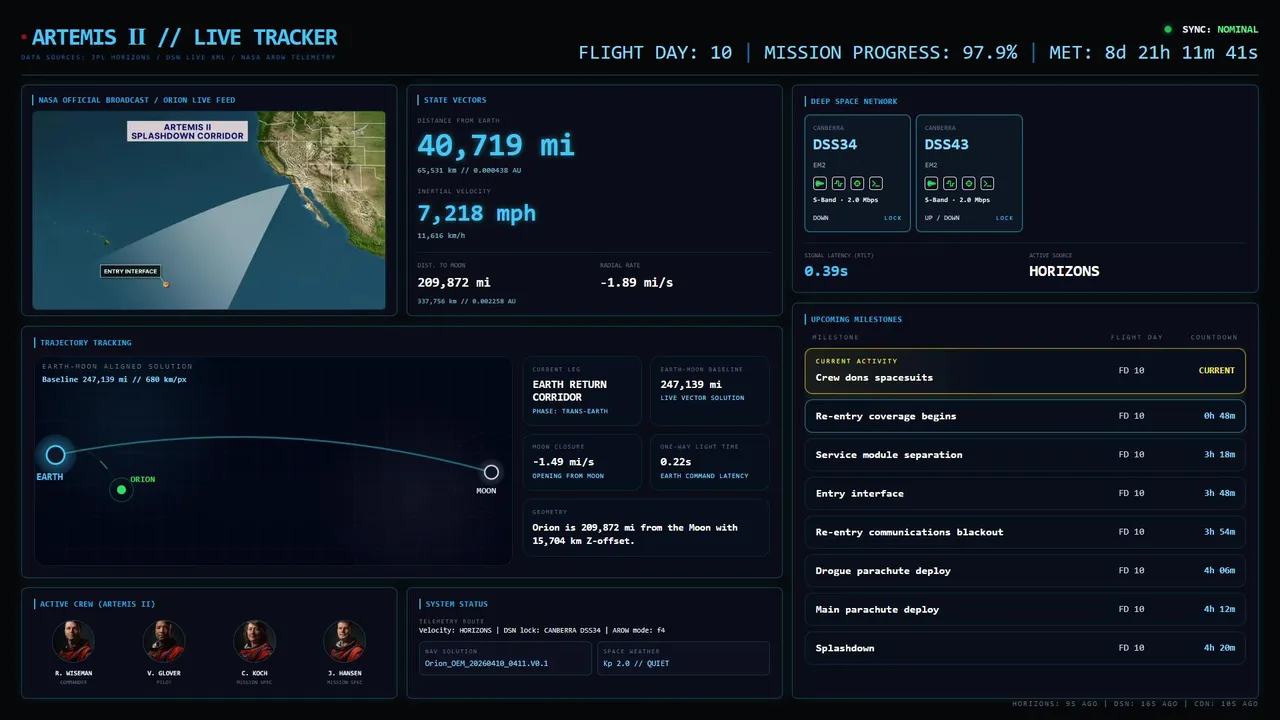The image size is (1280, 720).
Task: Open J. Hansen's crew portrait
Action: 344,641
